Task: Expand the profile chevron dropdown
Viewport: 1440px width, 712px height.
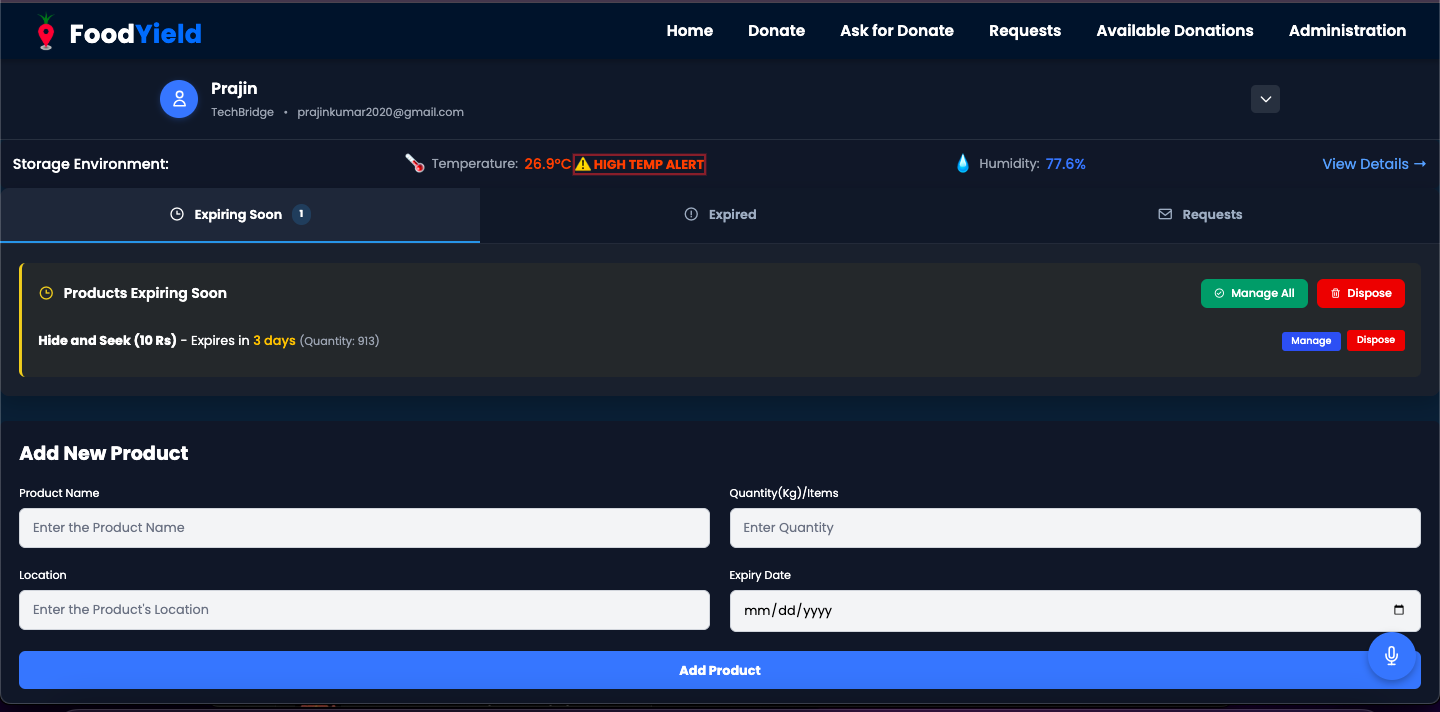Action: pyautogui.click(x=1265, y=99)
